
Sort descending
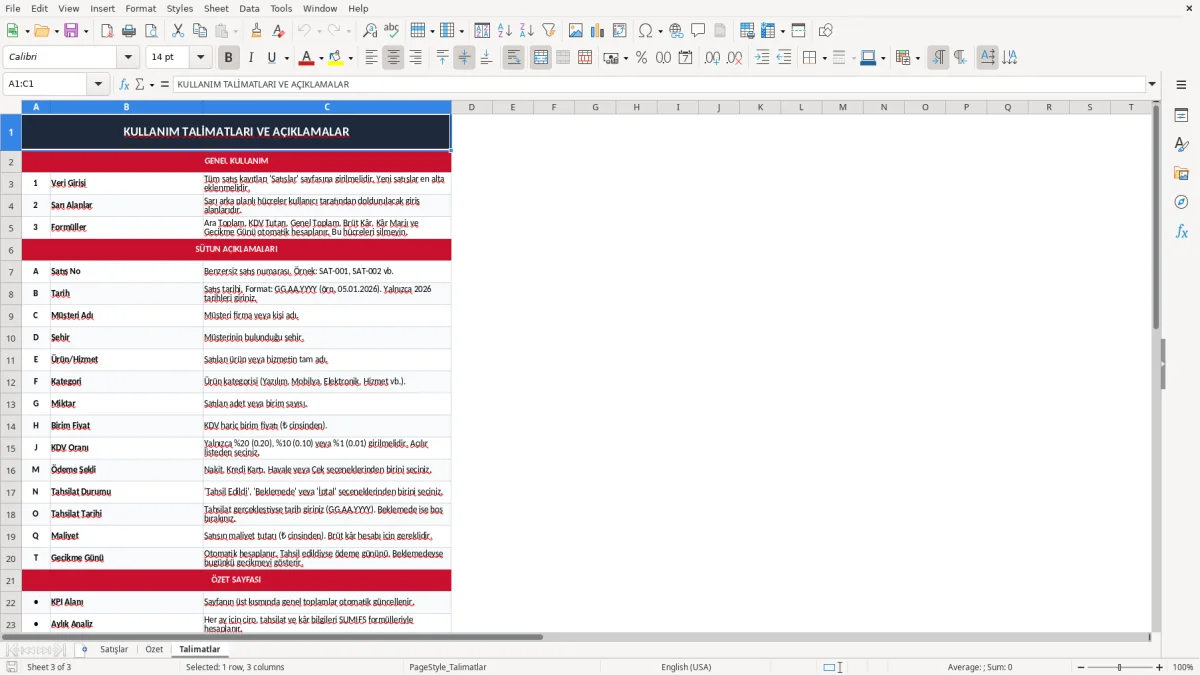[x=527, y=31]
